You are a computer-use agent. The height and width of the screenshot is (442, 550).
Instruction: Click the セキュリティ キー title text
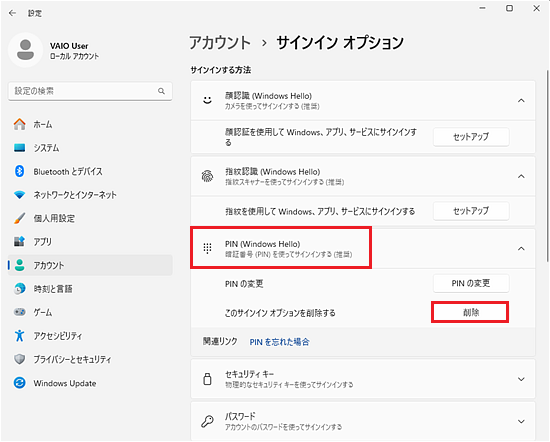point(249,374)
